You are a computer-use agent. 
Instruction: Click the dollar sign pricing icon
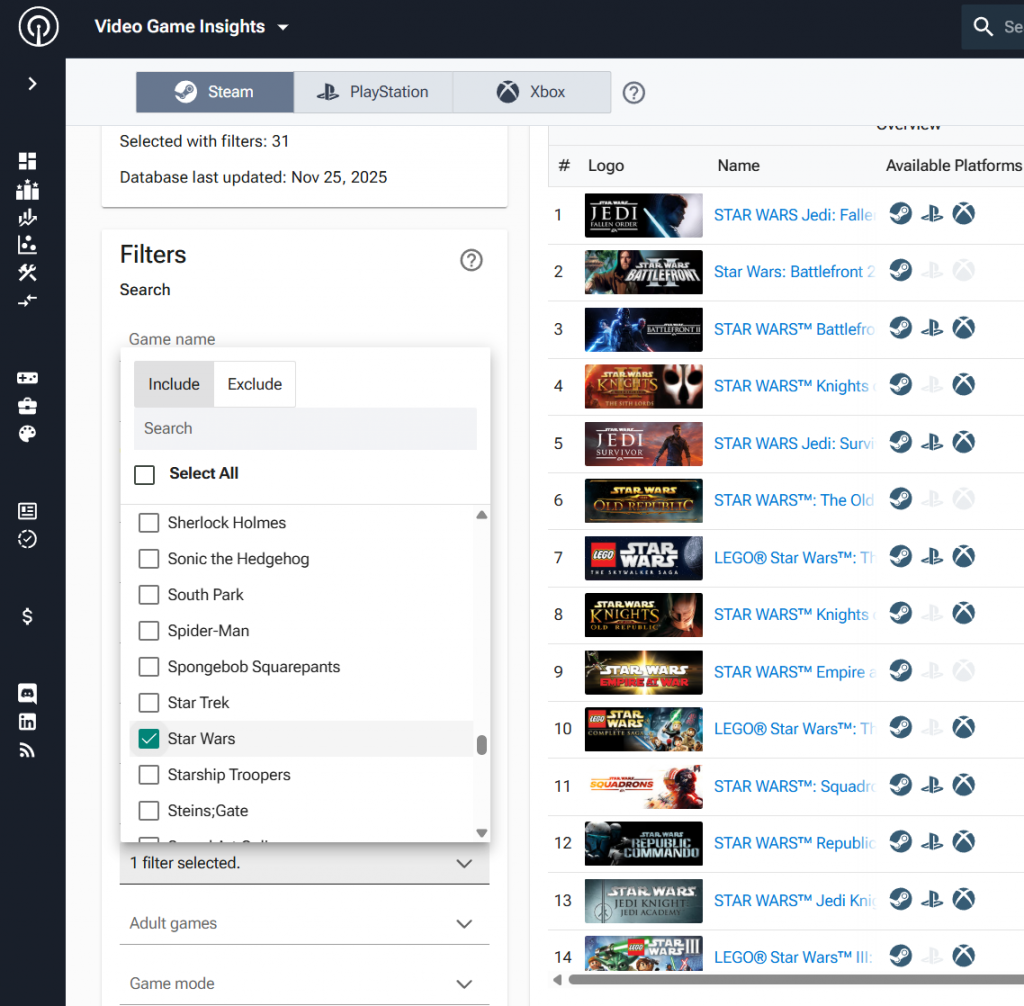tap(27, 616)
